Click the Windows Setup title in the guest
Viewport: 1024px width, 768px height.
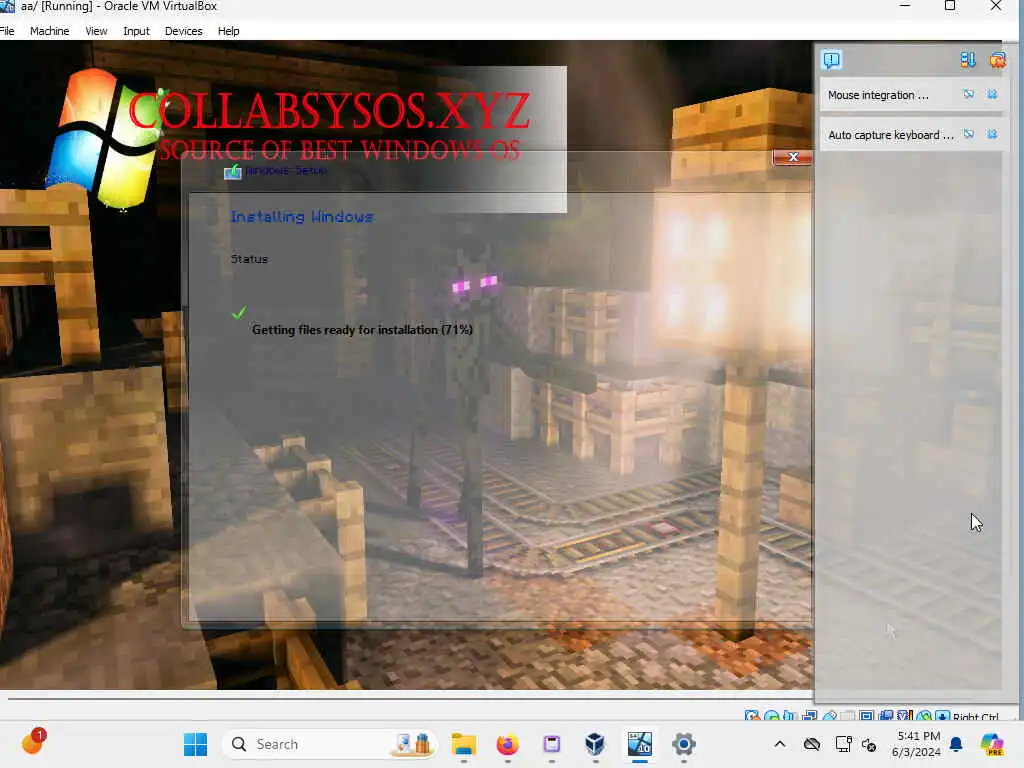point(287,170)
